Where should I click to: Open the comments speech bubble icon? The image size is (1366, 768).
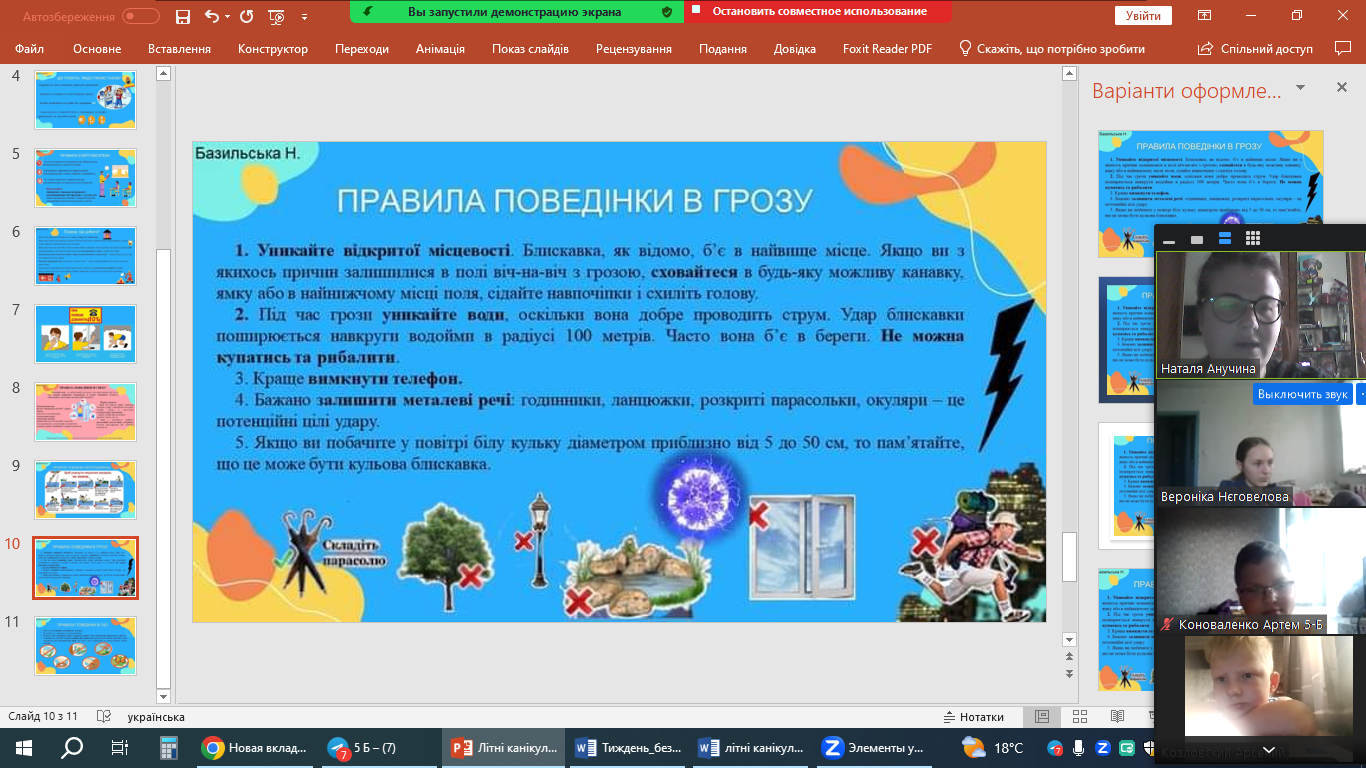click(1342, 48)
